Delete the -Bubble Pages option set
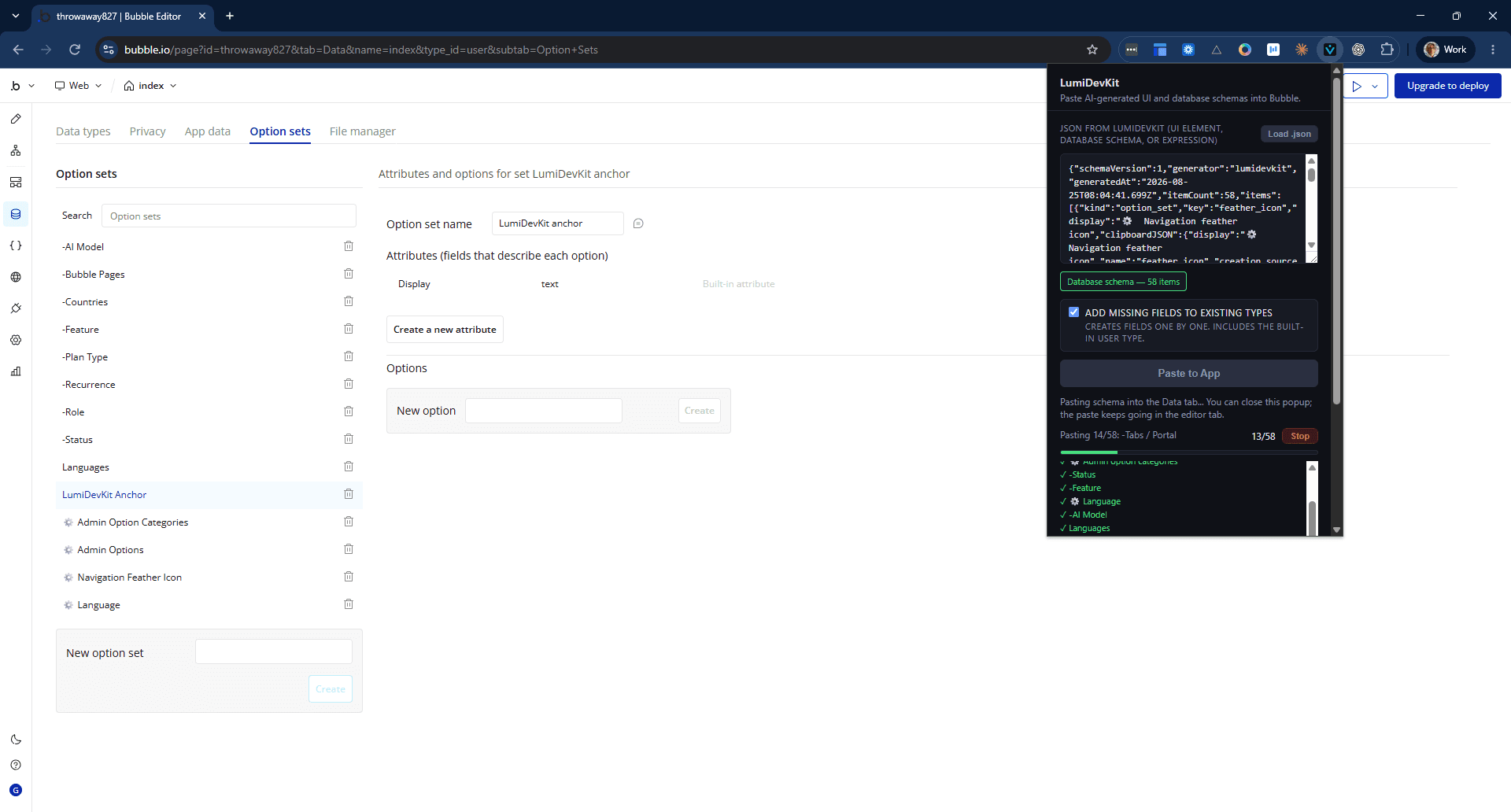The height and width of the screenshot is (812, 1511). 349,274
